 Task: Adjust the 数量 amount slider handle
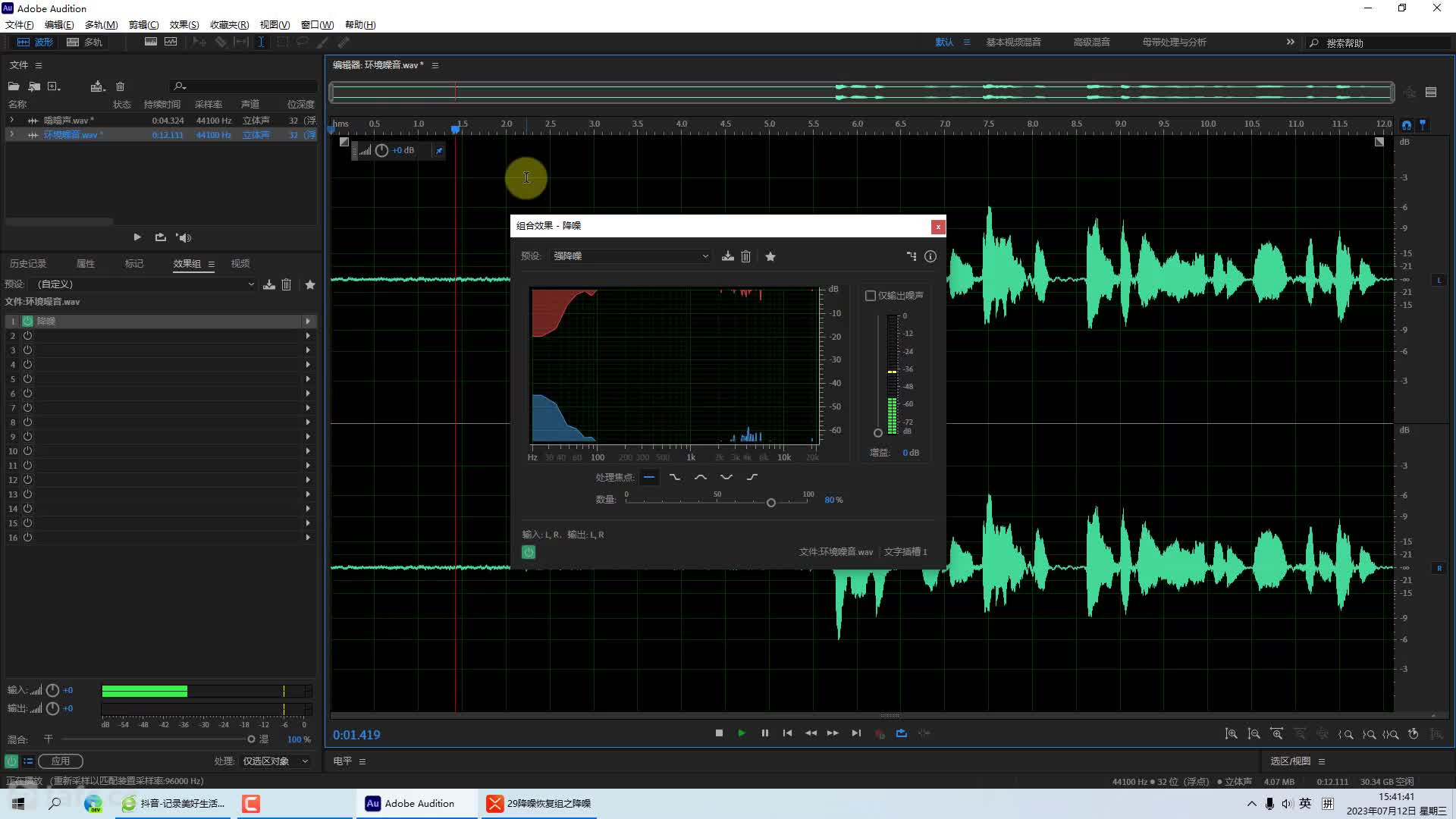click(x=771, y=503)
